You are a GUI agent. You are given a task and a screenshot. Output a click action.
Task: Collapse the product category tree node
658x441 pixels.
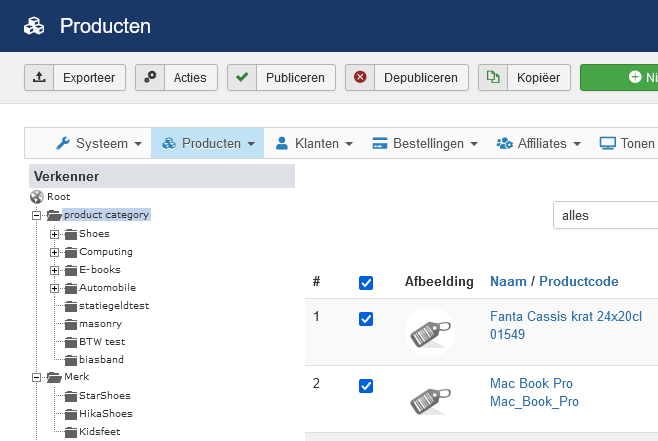point(37,215)
